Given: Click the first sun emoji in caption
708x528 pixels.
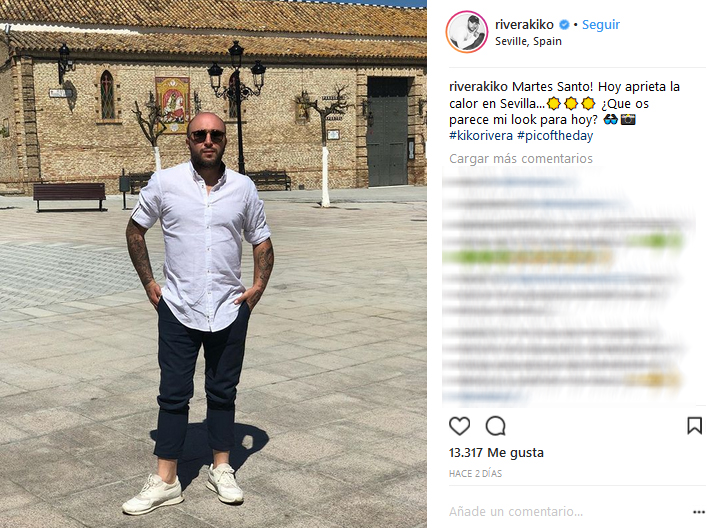Looking at the screenshot, I should 554,104.
